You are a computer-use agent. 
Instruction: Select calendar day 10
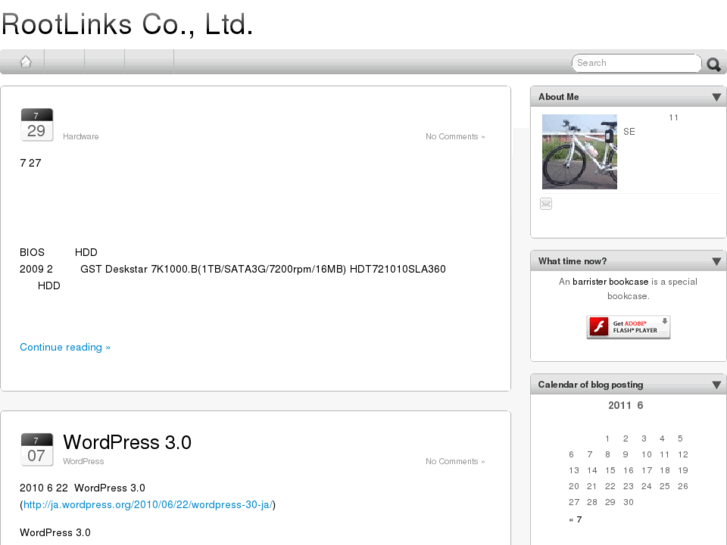pyautogui.click(x=647, y=455)
